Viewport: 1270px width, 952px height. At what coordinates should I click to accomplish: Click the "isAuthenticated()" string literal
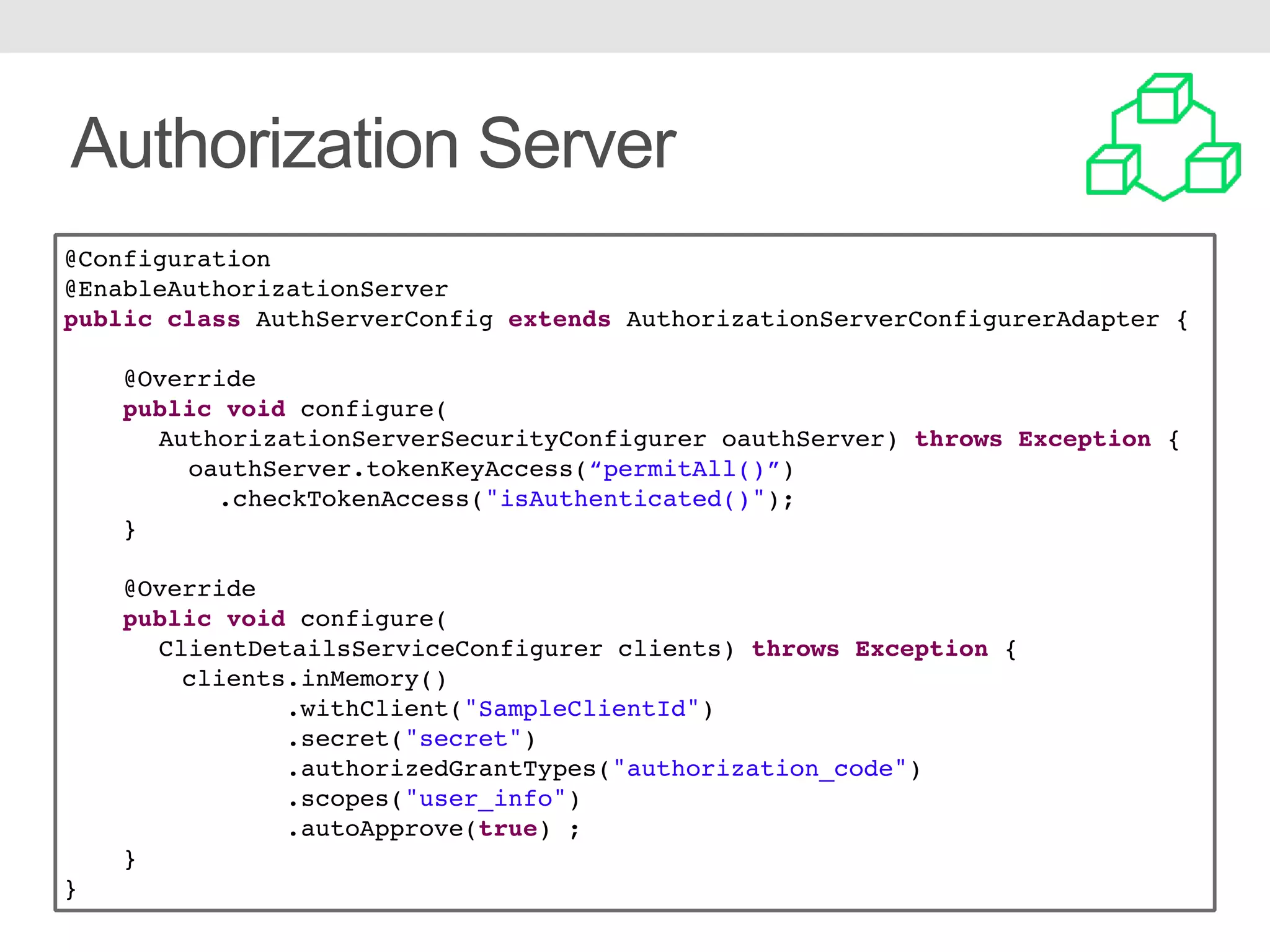(x=626, y=500)
